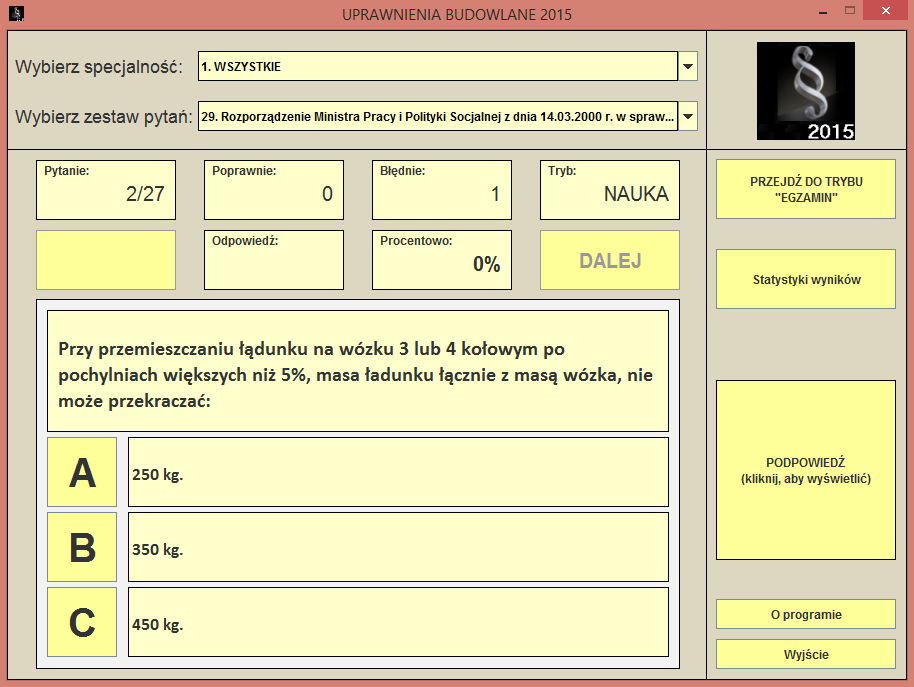Click the Procentowo 0% box
Image resolution: width=914 pixels, height=687 pixels.
[x=442, y=260]
